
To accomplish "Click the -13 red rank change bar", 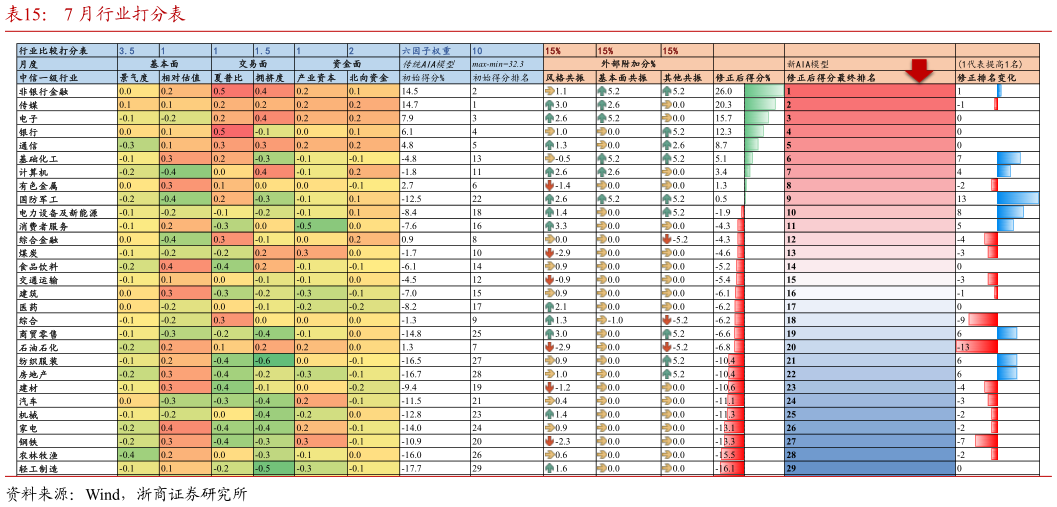I will 977,347.
